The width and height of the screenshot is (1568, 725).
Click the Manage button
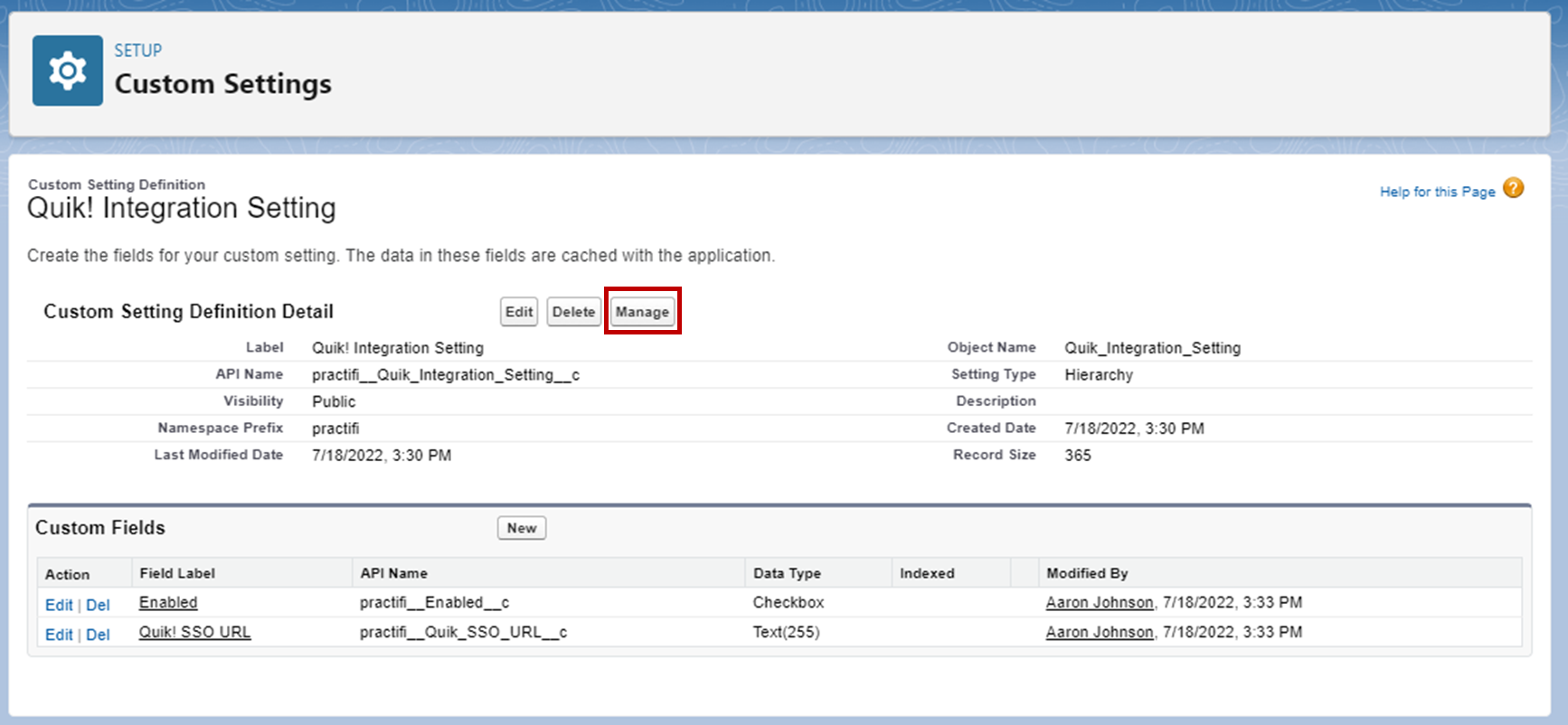click(642, 312)
